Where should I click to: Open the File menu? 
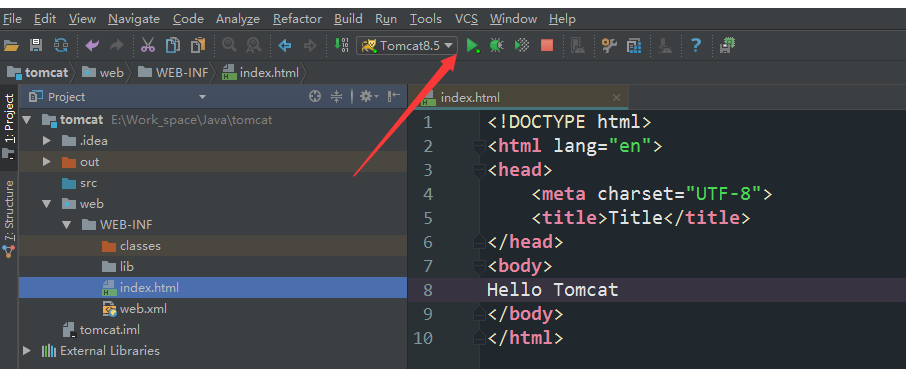pos(12,19)
